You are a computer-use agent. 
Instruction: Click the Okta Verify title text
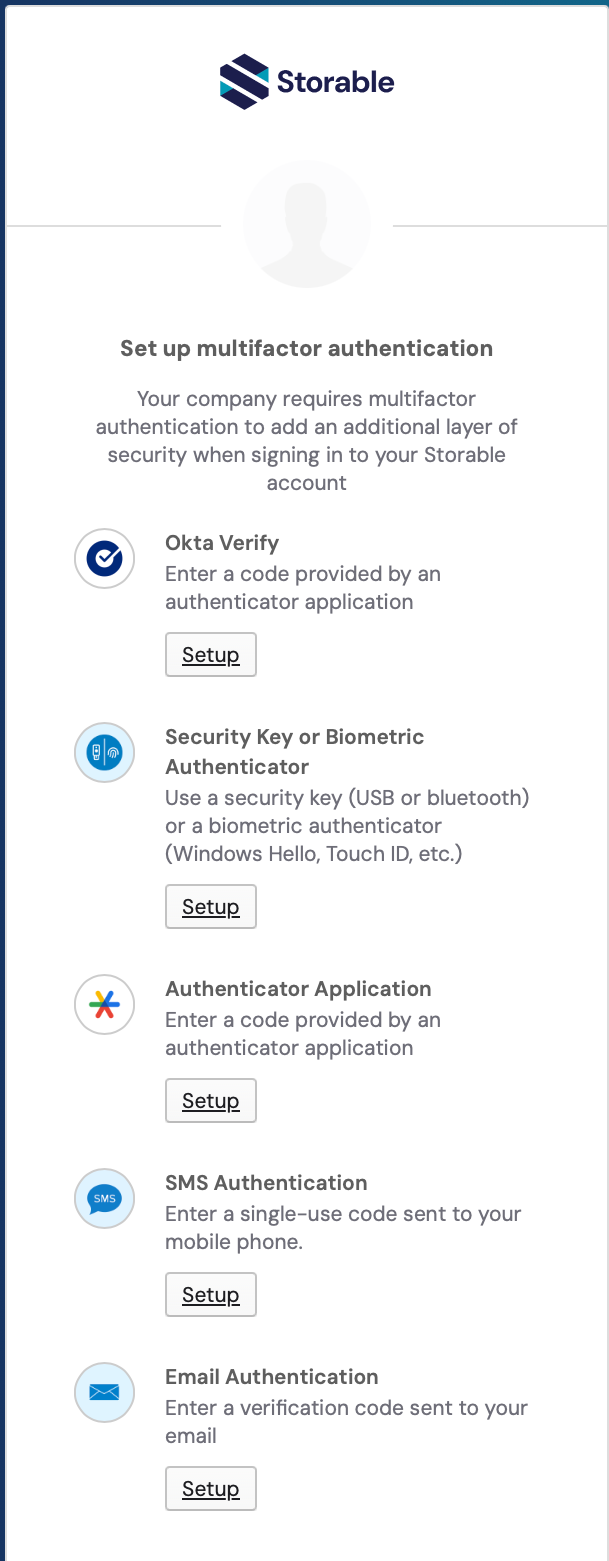[222, 543]
